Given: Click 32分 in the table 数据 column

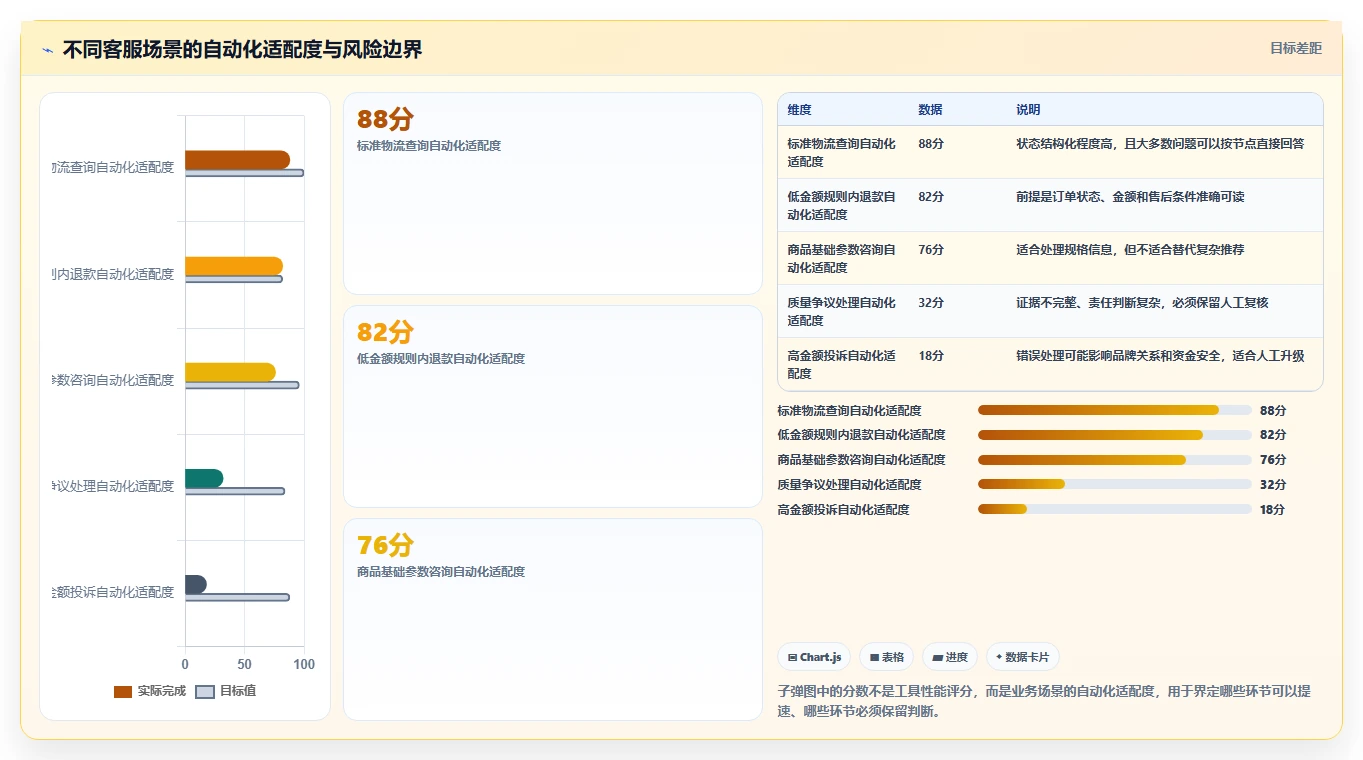Looking at the screenshot, I should pyautogui.click(x=931, y=302).
